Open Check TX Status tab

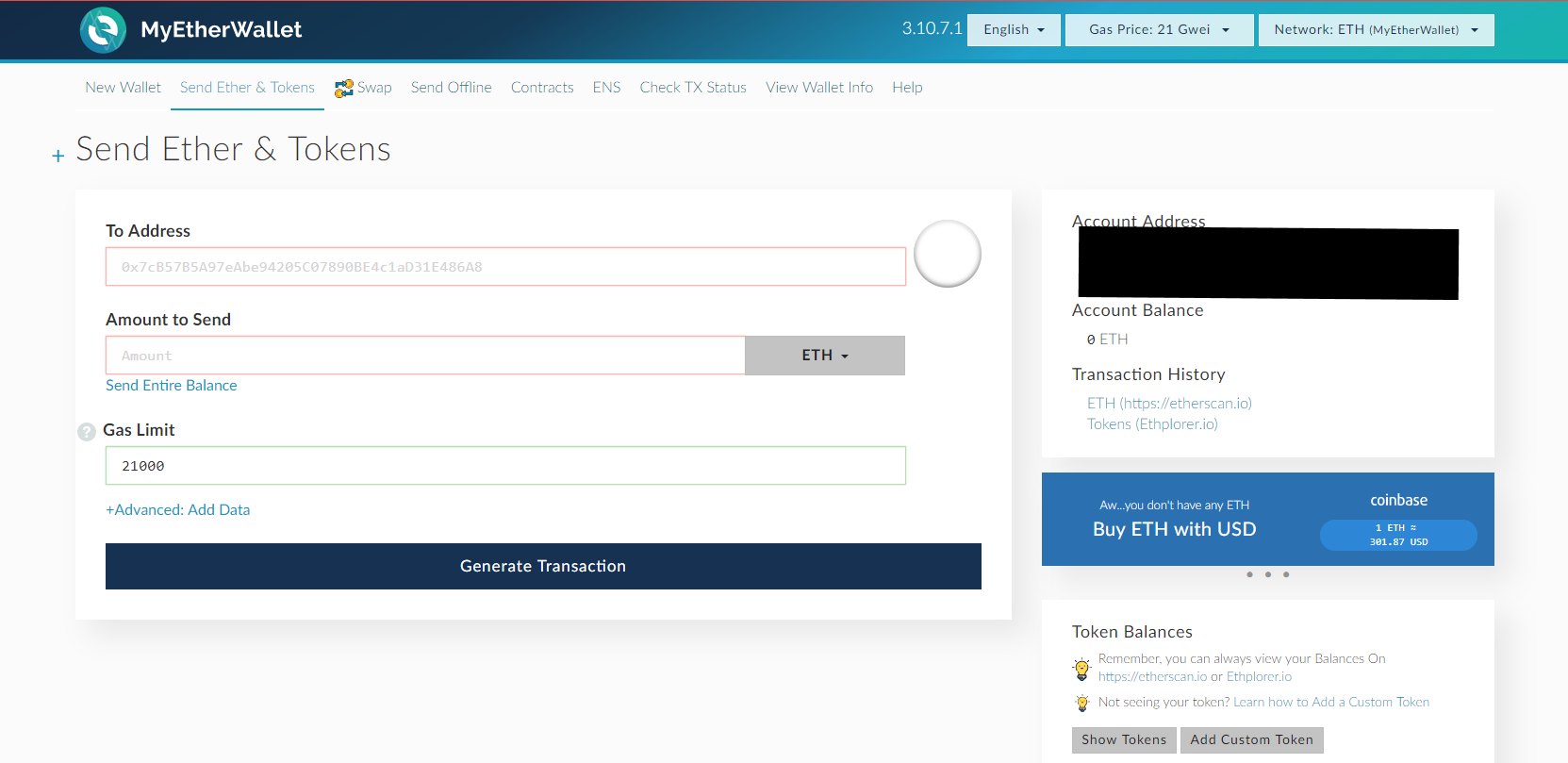pyautogui.click(x=693, y=87)
